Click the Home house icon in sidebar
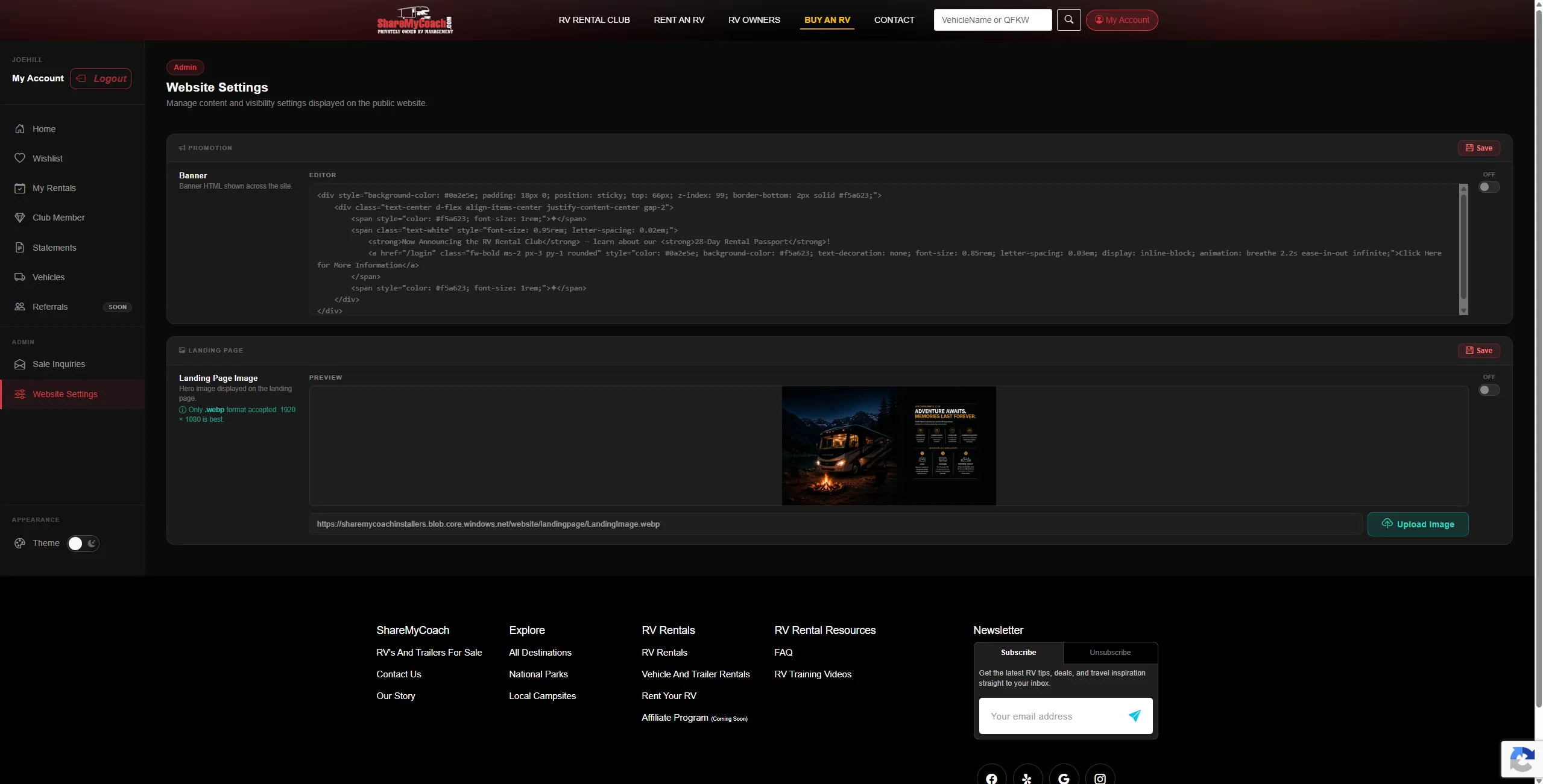This screenshot has height=784, width=1543. point(20,129)
